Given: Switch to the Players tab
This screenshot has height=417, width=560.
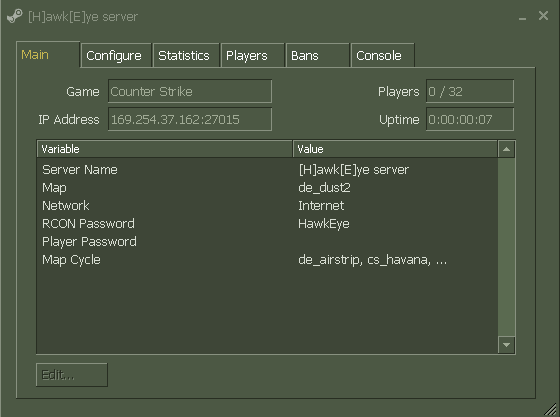Looking at the screenshot, I should (x=253, y=55).
